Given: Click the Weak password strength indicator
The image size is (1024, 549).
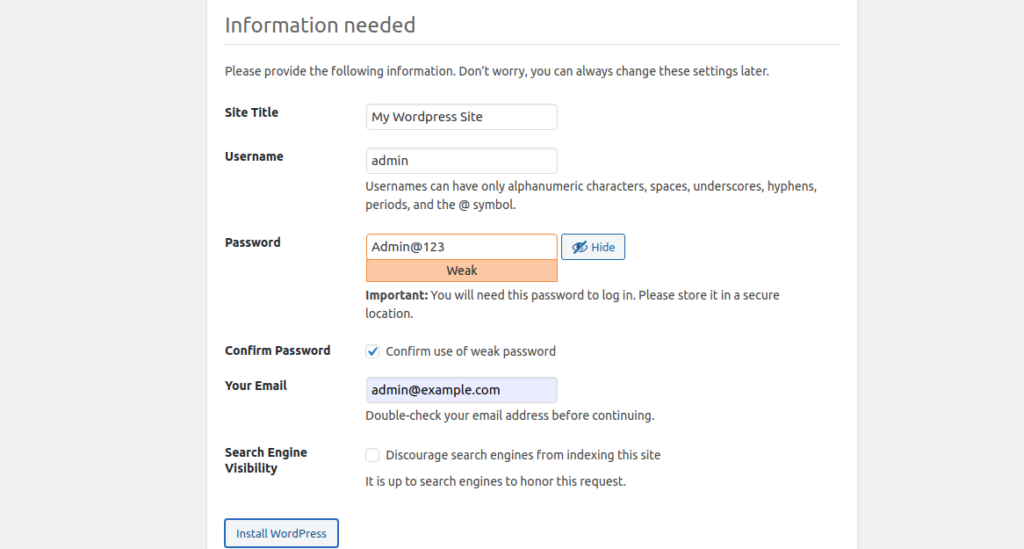Looking at the screenshot, I should [461, 270].
